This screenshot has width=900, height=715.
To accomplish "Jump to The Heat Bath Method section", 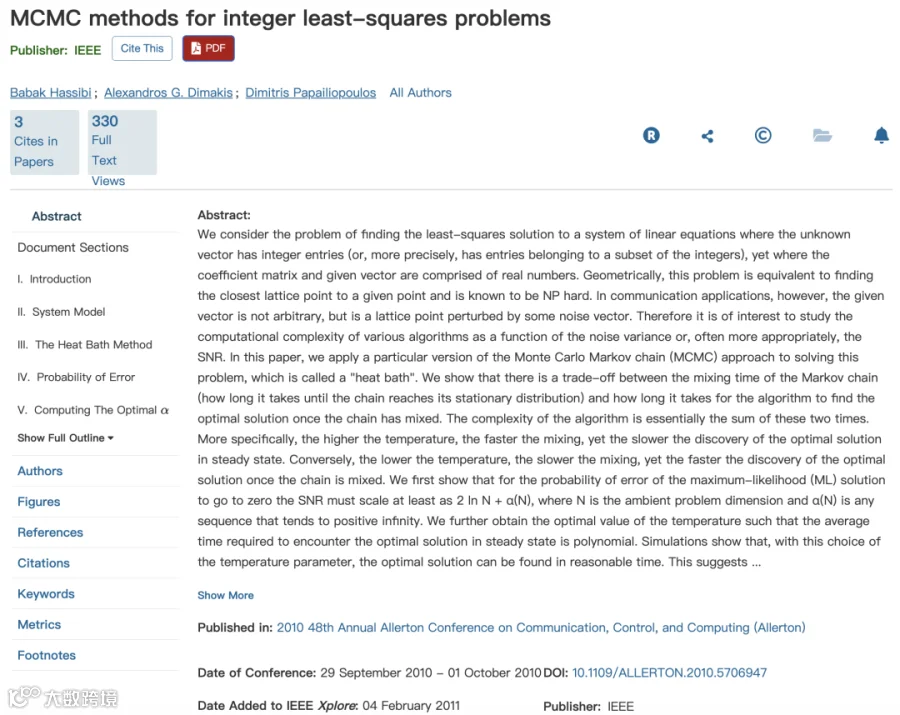I will click(x=85, y=344).
